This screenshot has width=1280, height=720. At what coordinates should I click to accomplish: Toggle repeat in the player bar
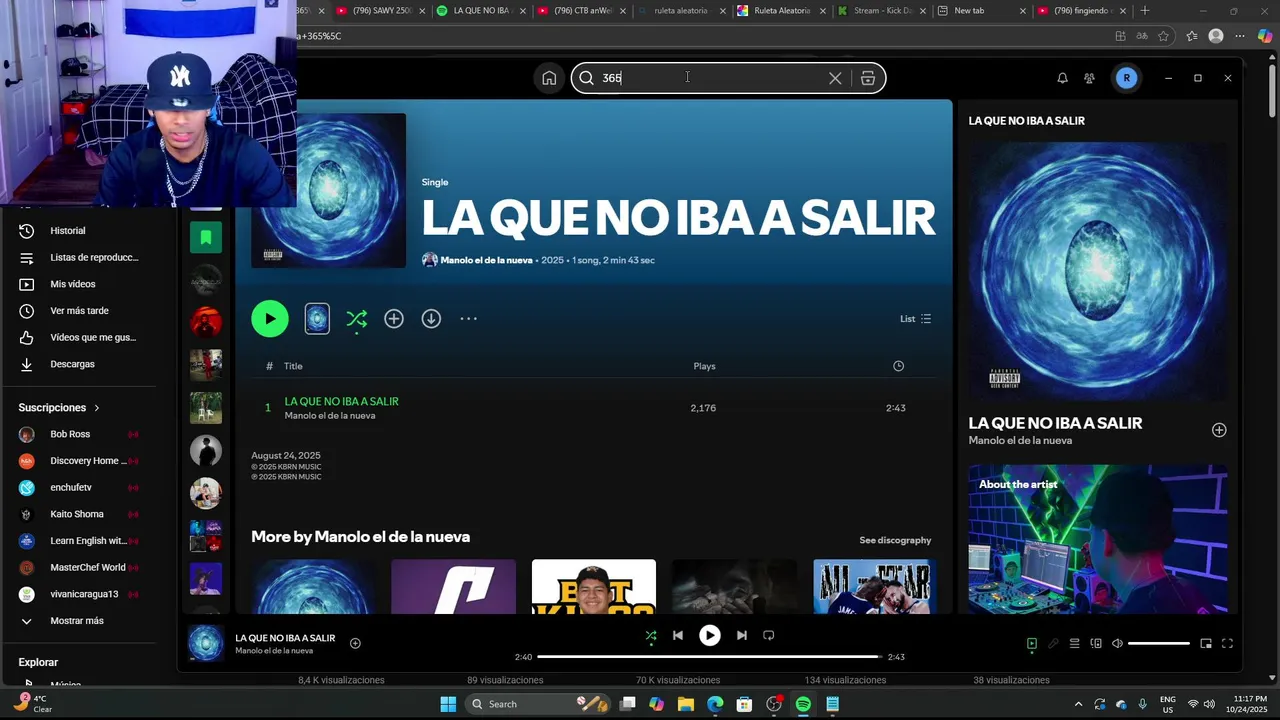tap(769, 635)
